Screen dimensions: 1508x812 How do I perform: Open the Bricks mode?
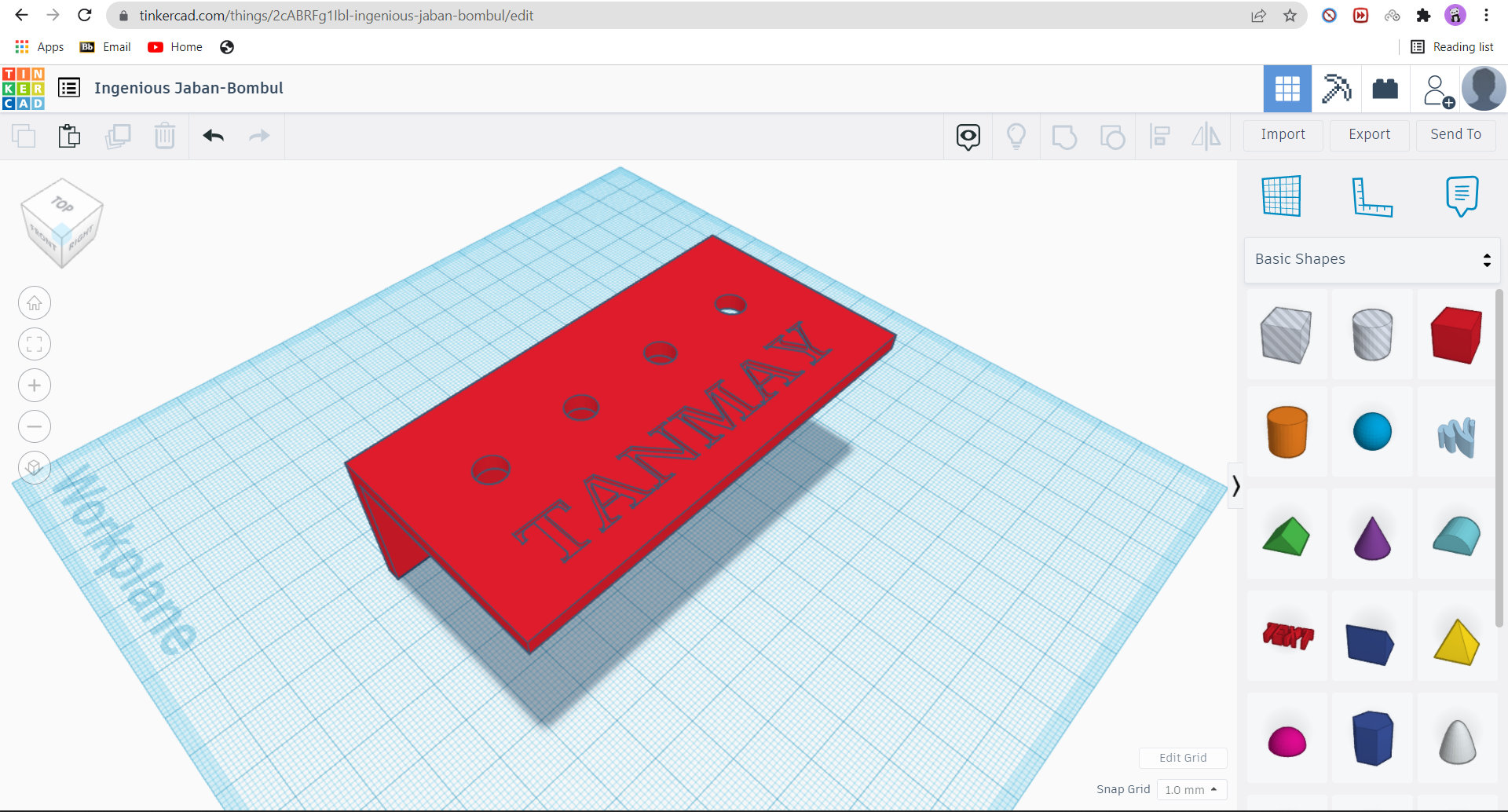click(1385, 89)
